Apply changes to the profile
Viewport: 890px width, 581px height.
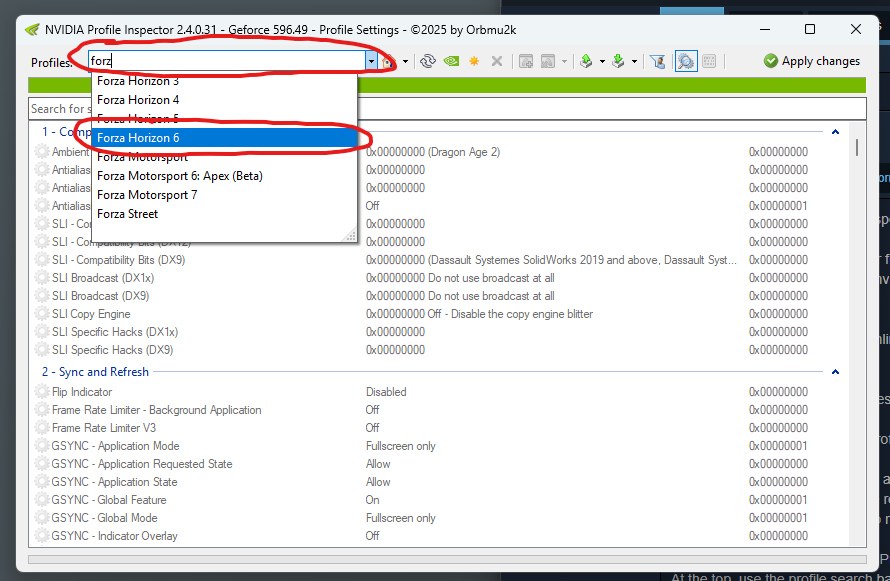(812, 61)
